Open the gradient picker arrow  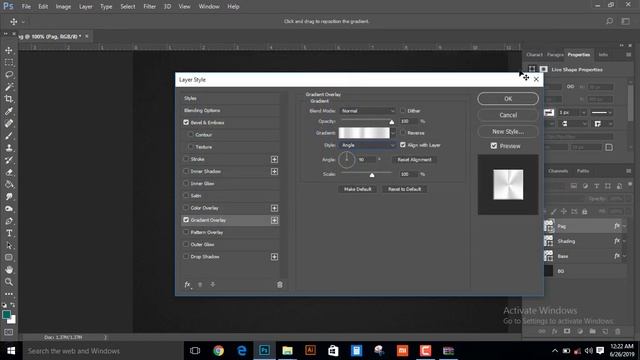[x=393, y=133]
